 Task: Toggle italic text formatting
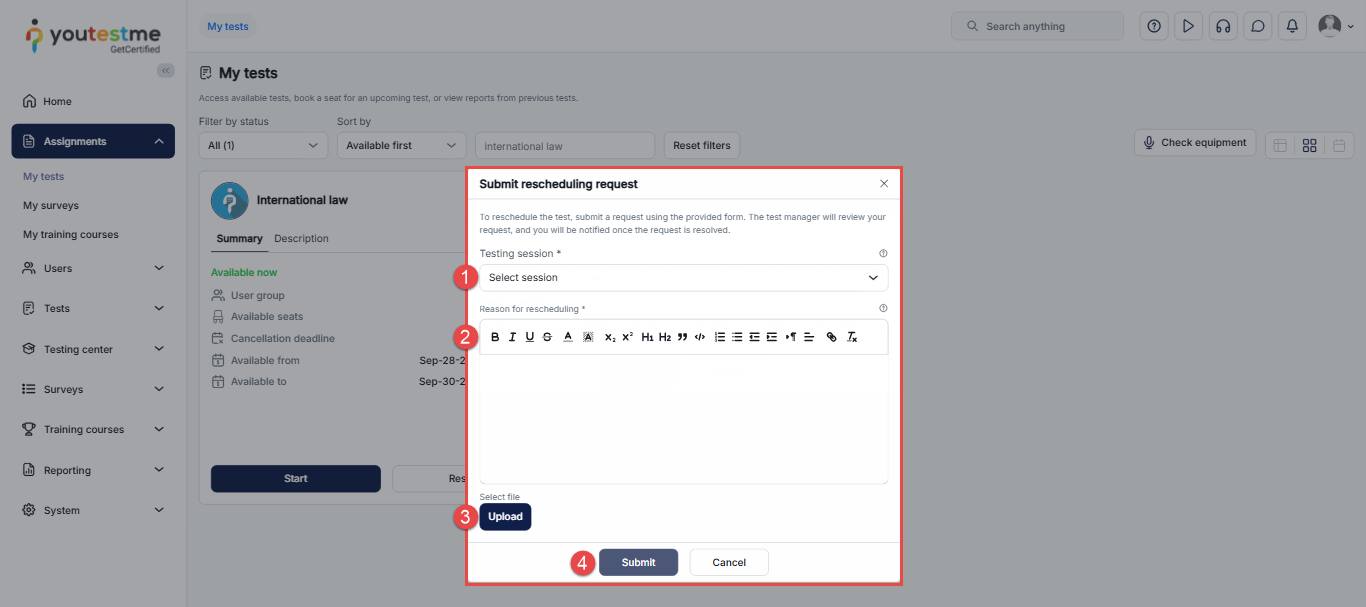pos(512,337)
